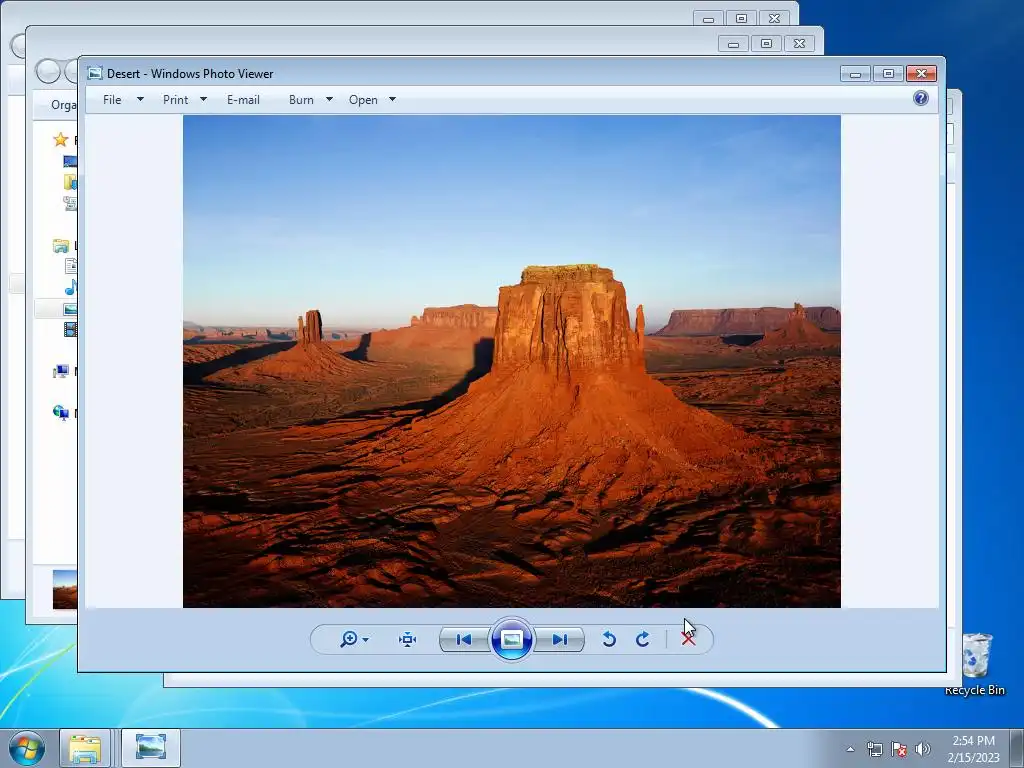This screenshot has width=1024, height=768.
Task: Select Network icon in Explorer sidebar
Action: point(61,412)
